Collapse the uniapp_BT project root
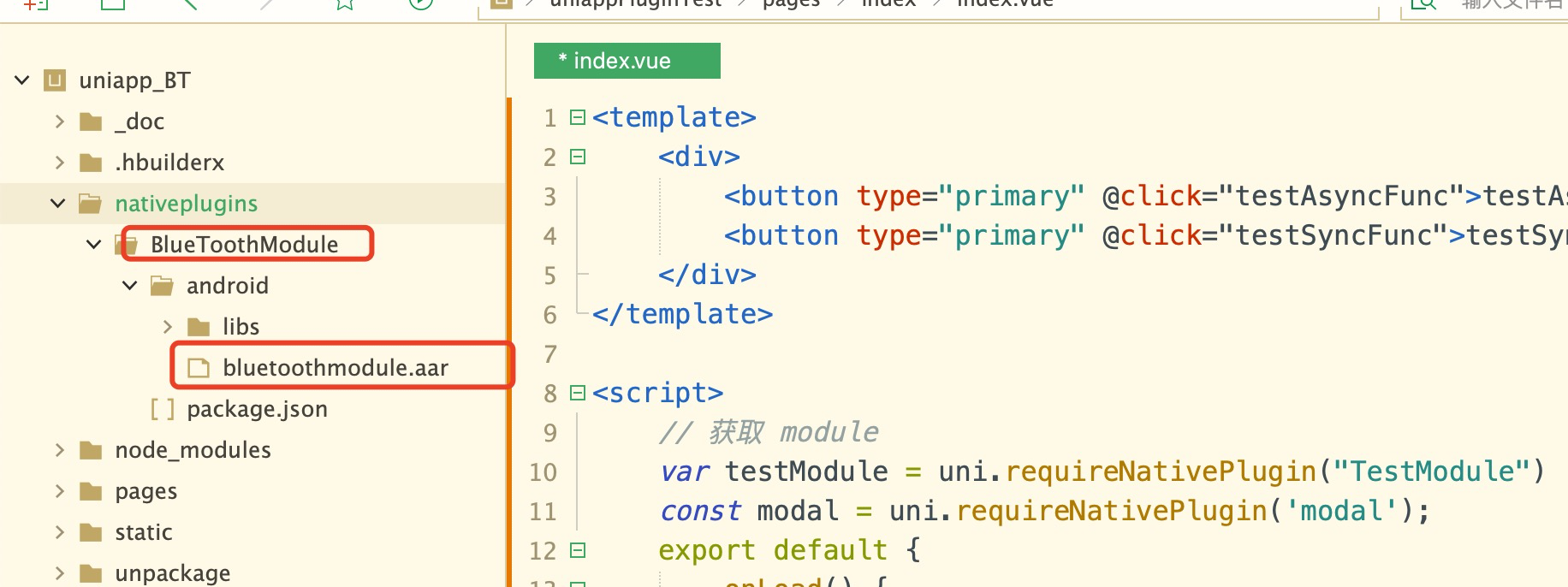The image size is (1568, 587). (x=22, y=80)
